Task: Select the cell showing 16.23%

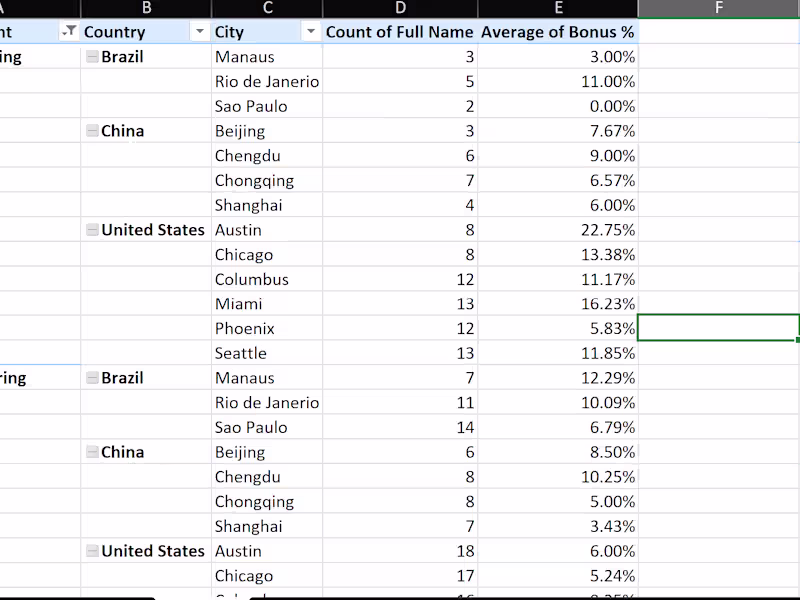Action: coord(558,304)
